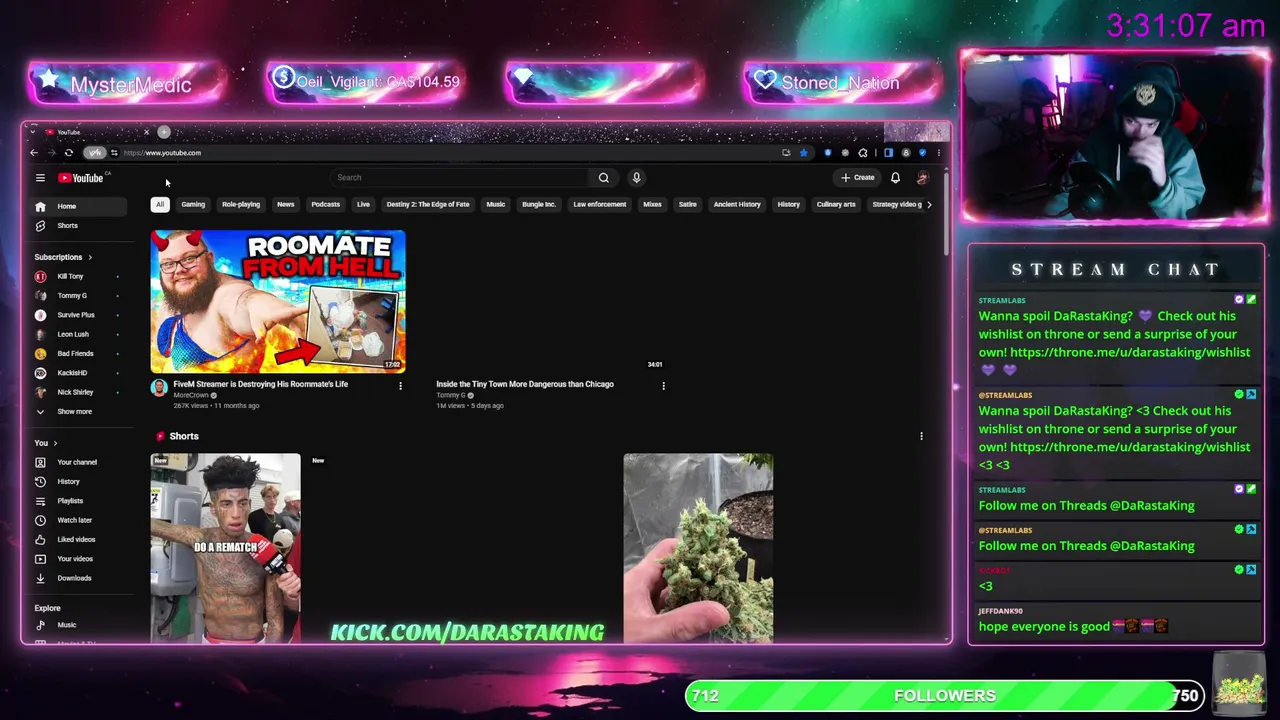Select the Satire filter chip
This screenshot has width=1280, height=720.
tap(688, 205)
